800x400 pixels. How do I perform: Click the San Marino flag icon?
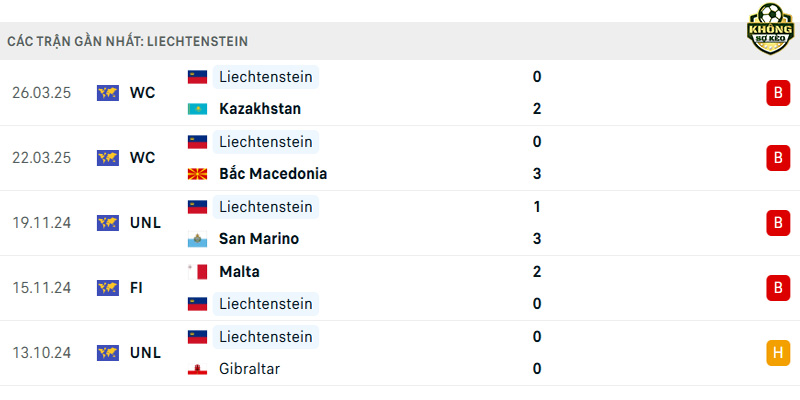click(x=197, y=239)
